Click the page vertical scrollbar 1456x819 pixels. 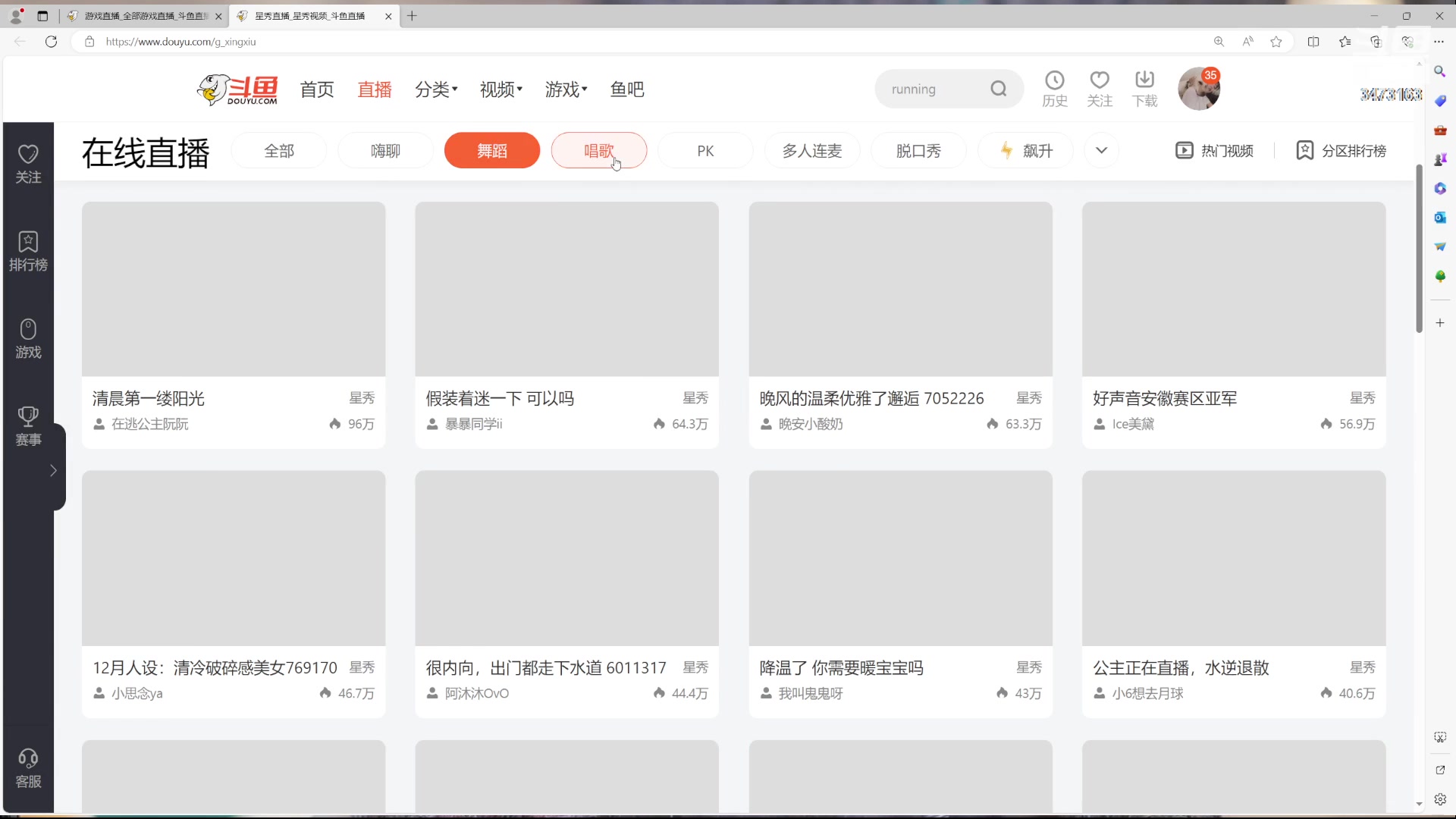point(1419,249)
